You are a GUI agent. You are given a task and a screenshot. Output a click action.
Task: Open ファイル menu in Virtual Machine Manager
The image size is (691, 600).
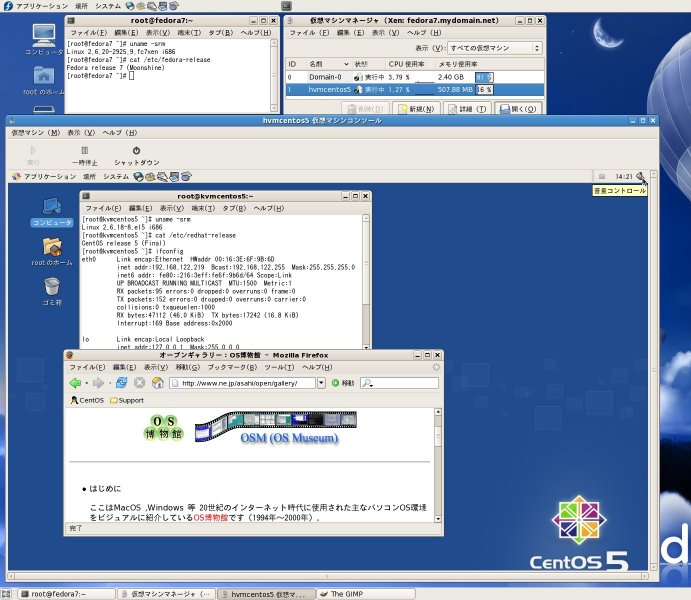click(x=309, y=33)
